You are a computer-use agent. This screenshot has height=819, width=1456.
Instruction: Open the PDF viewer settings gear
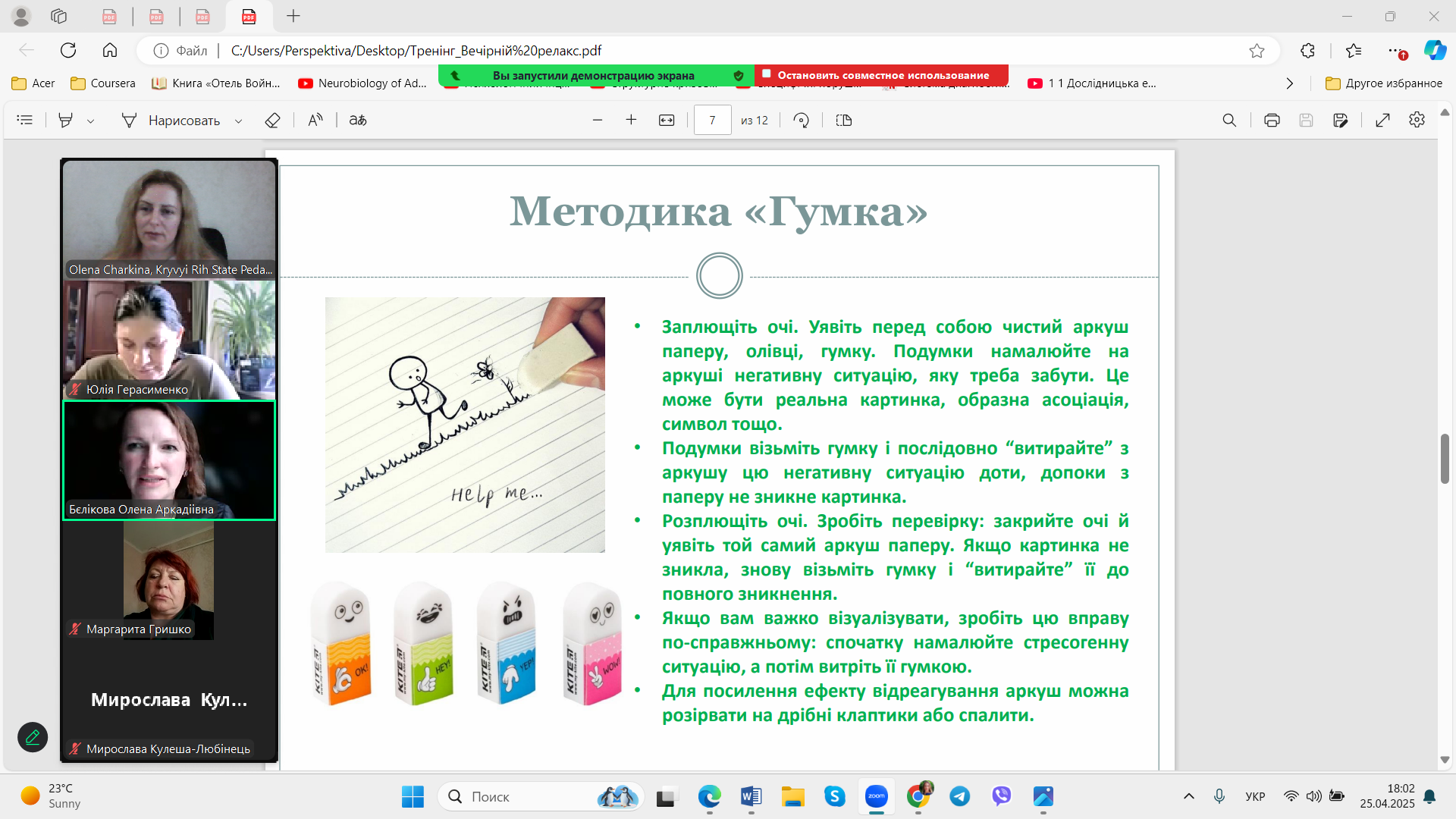click(1417, 120)
